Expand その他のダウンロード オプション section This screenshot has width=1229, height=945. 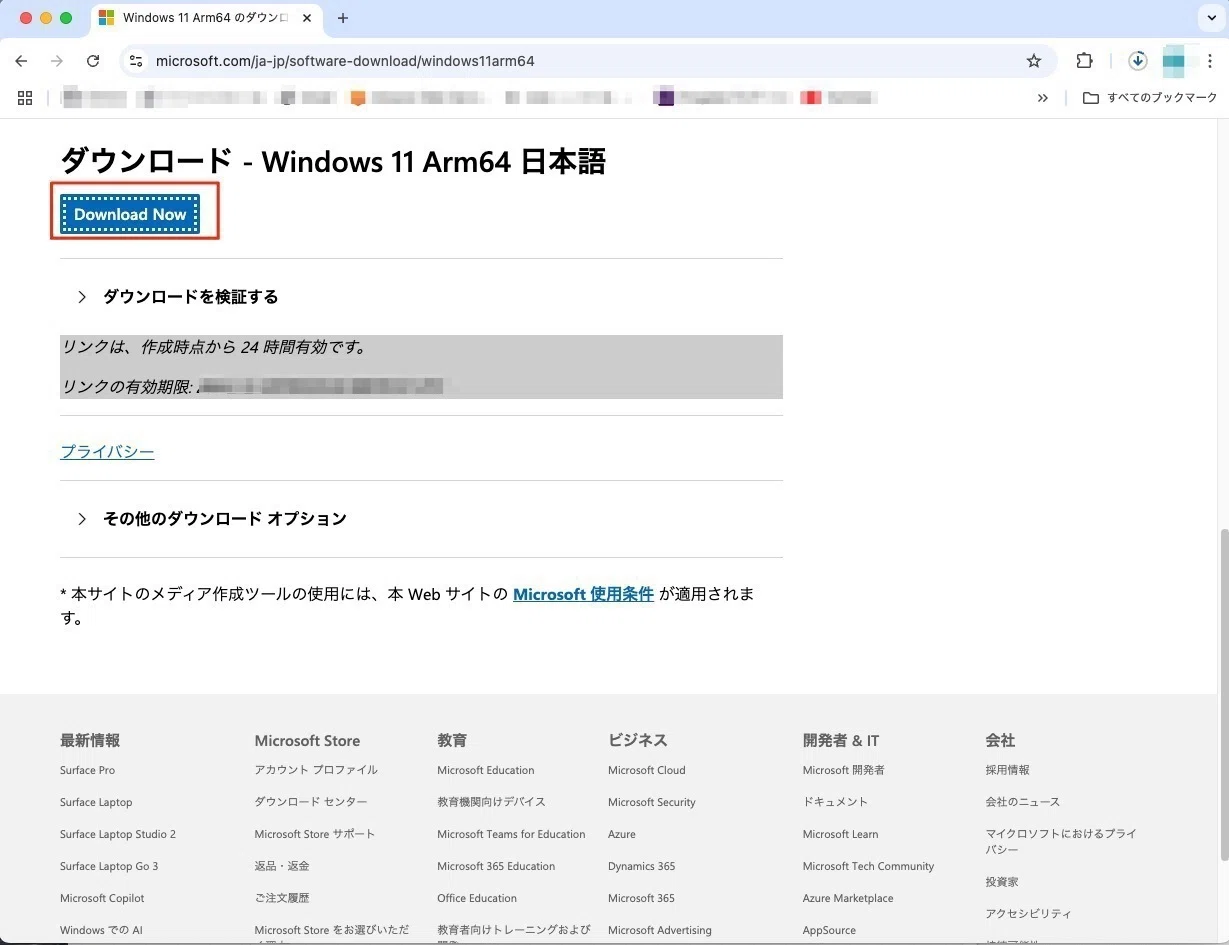click(213, 519)
